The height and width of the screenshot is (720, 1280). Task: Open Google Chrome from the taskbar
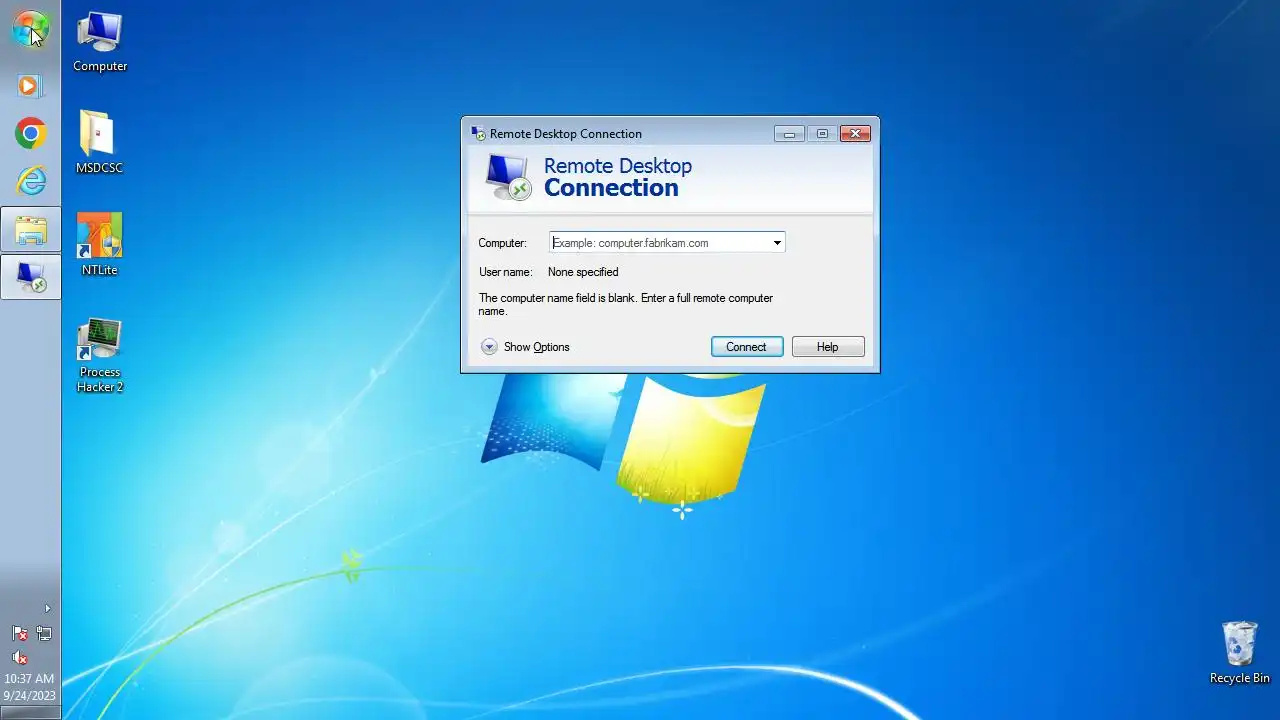(x=30, y=133)
